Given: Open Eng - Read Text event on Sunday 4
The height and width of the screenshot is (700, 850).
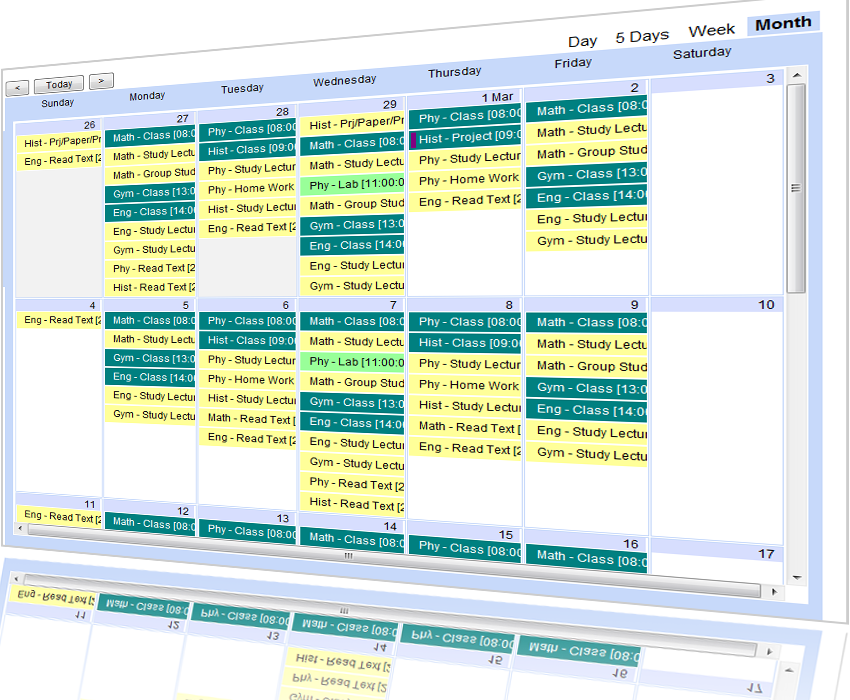Looking at the screenshot, I should 60,320.
